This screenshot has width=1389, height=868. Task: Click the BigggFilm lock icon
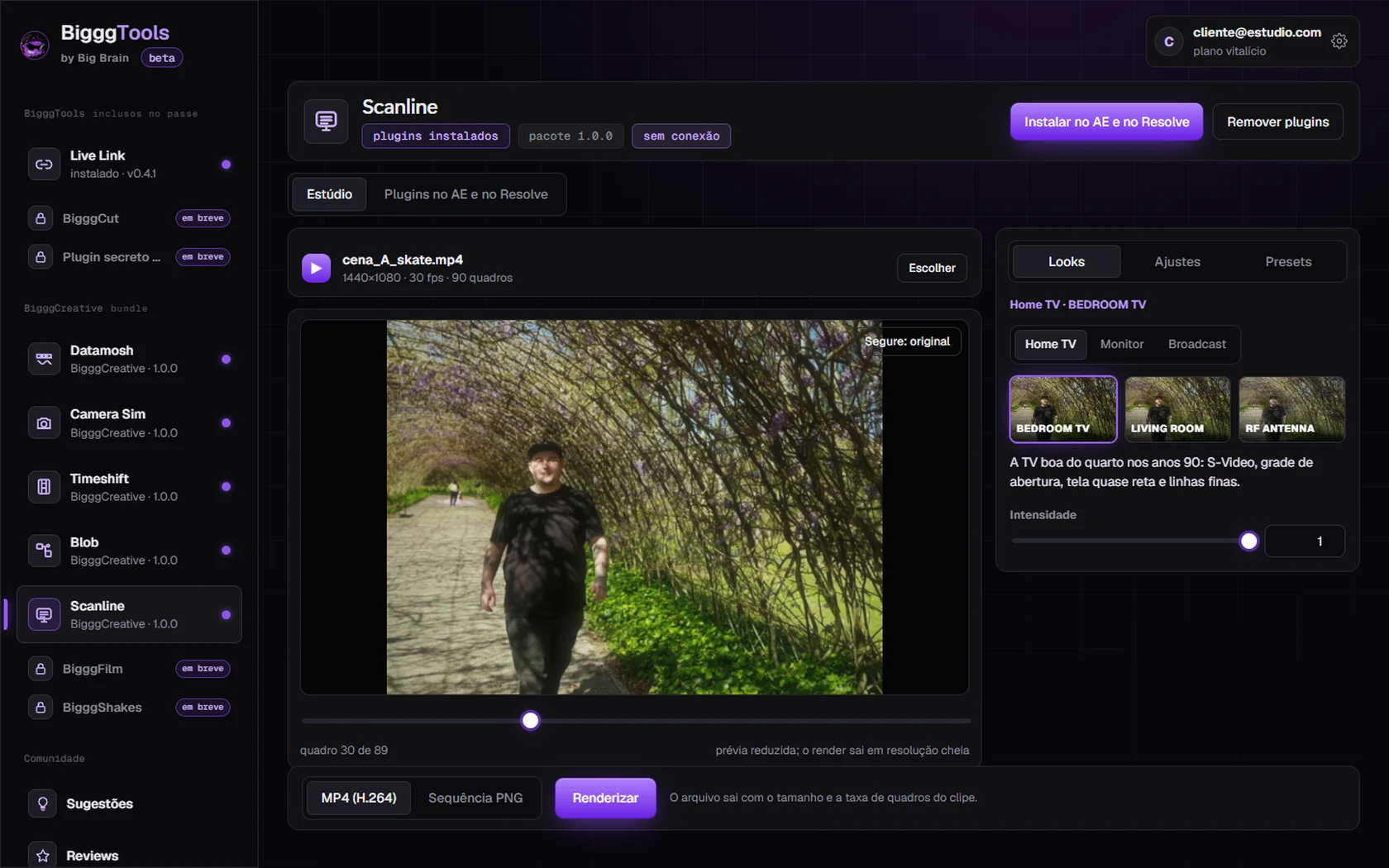(x=41, y=669)
